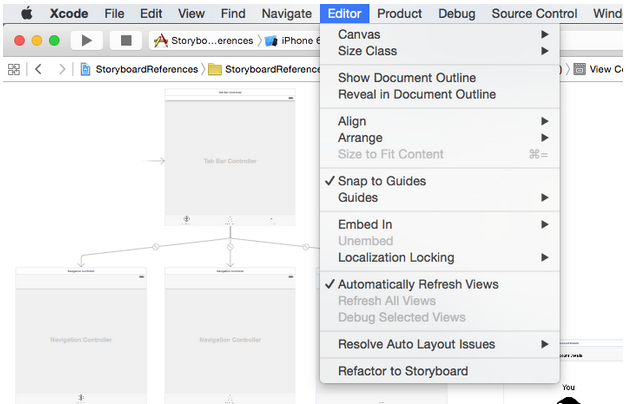Select the iPhone 6 device destination
The width and height of the screenshot is (637, 404).
click(x=295, y=40)
